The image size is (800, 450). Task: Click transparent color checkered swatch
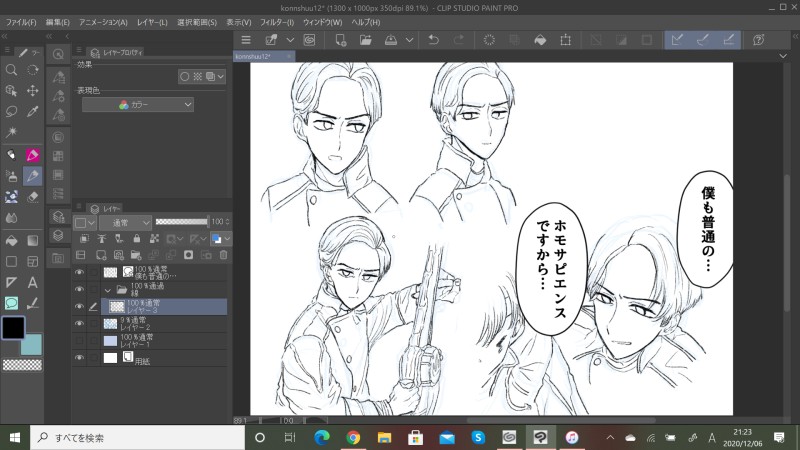pos(22,364)
